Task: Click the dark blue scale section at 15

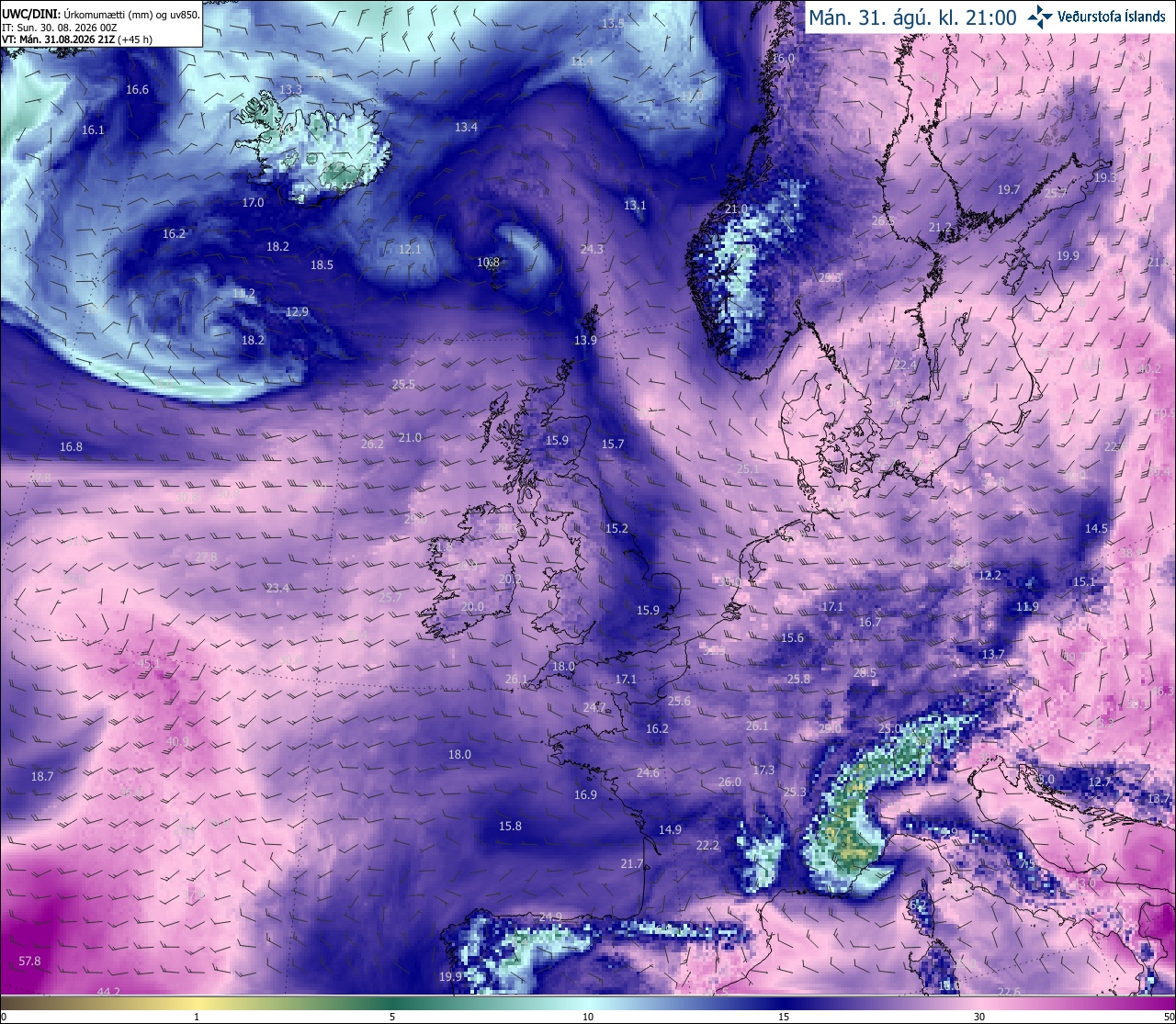Action: (x=784, y=1004)
